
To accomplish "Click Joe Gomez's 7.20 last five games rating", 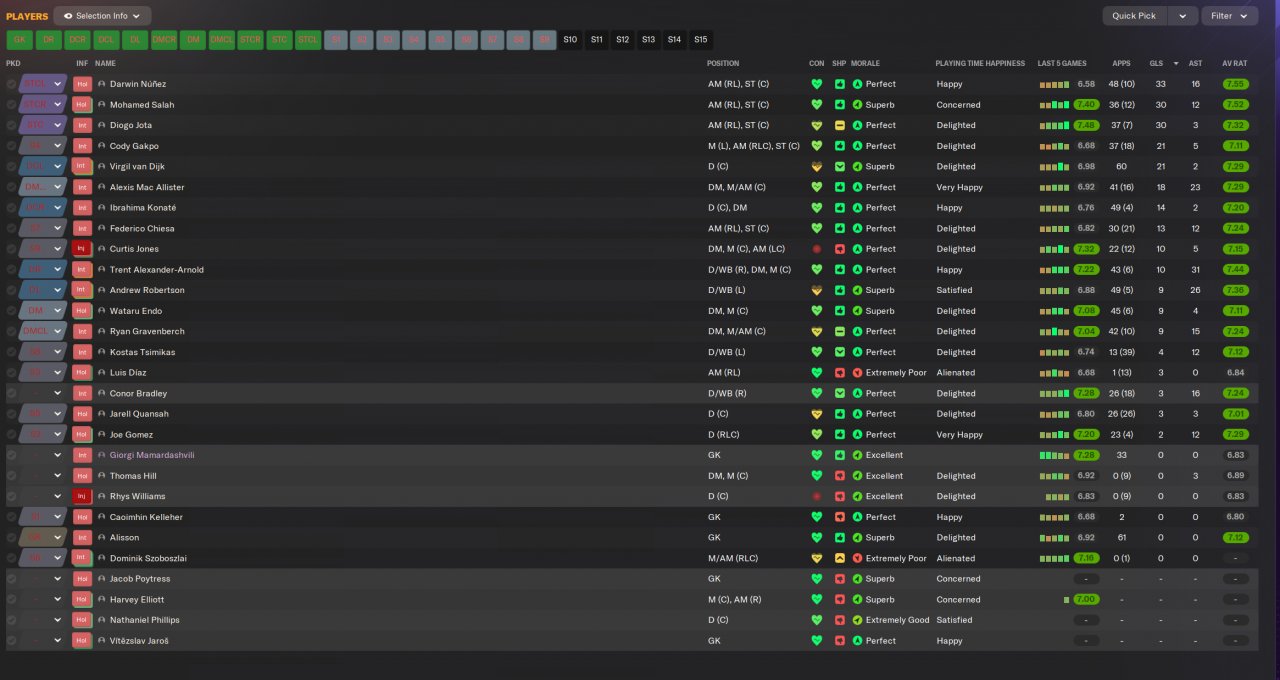I will pos(1086,435).
